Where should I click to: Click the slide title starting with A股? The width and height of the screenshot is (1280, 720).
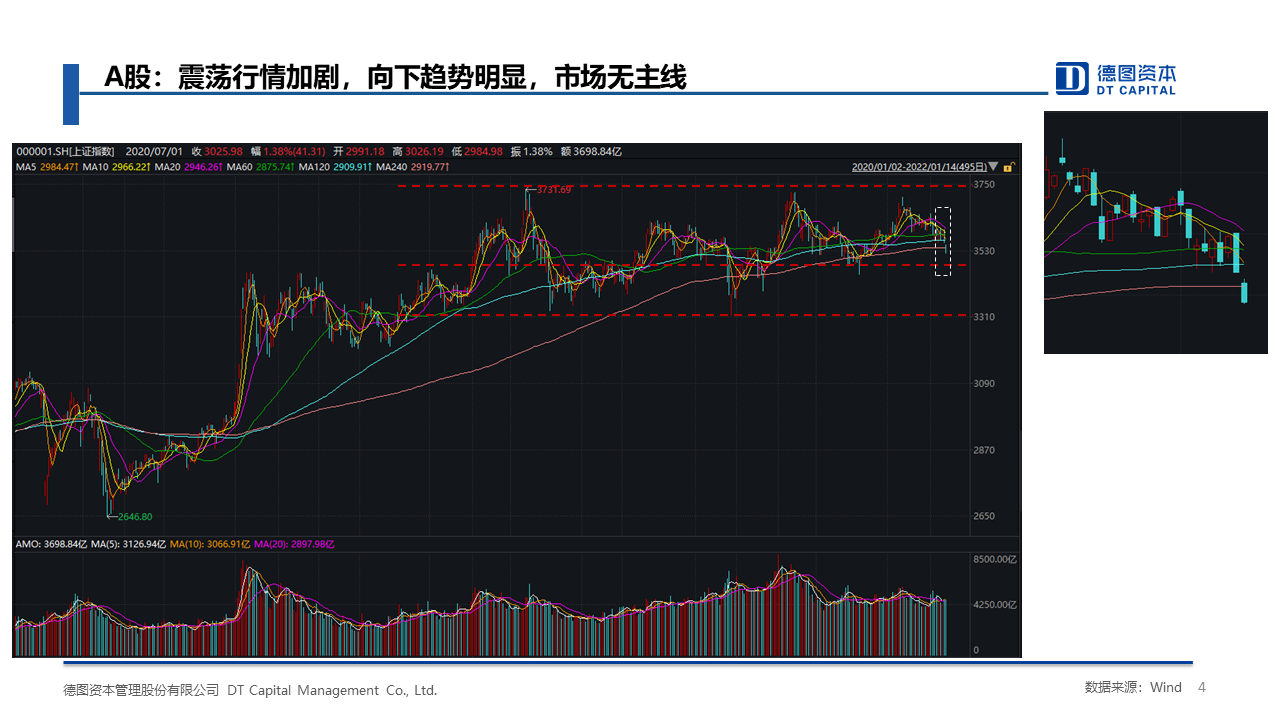tap(395, 77)
